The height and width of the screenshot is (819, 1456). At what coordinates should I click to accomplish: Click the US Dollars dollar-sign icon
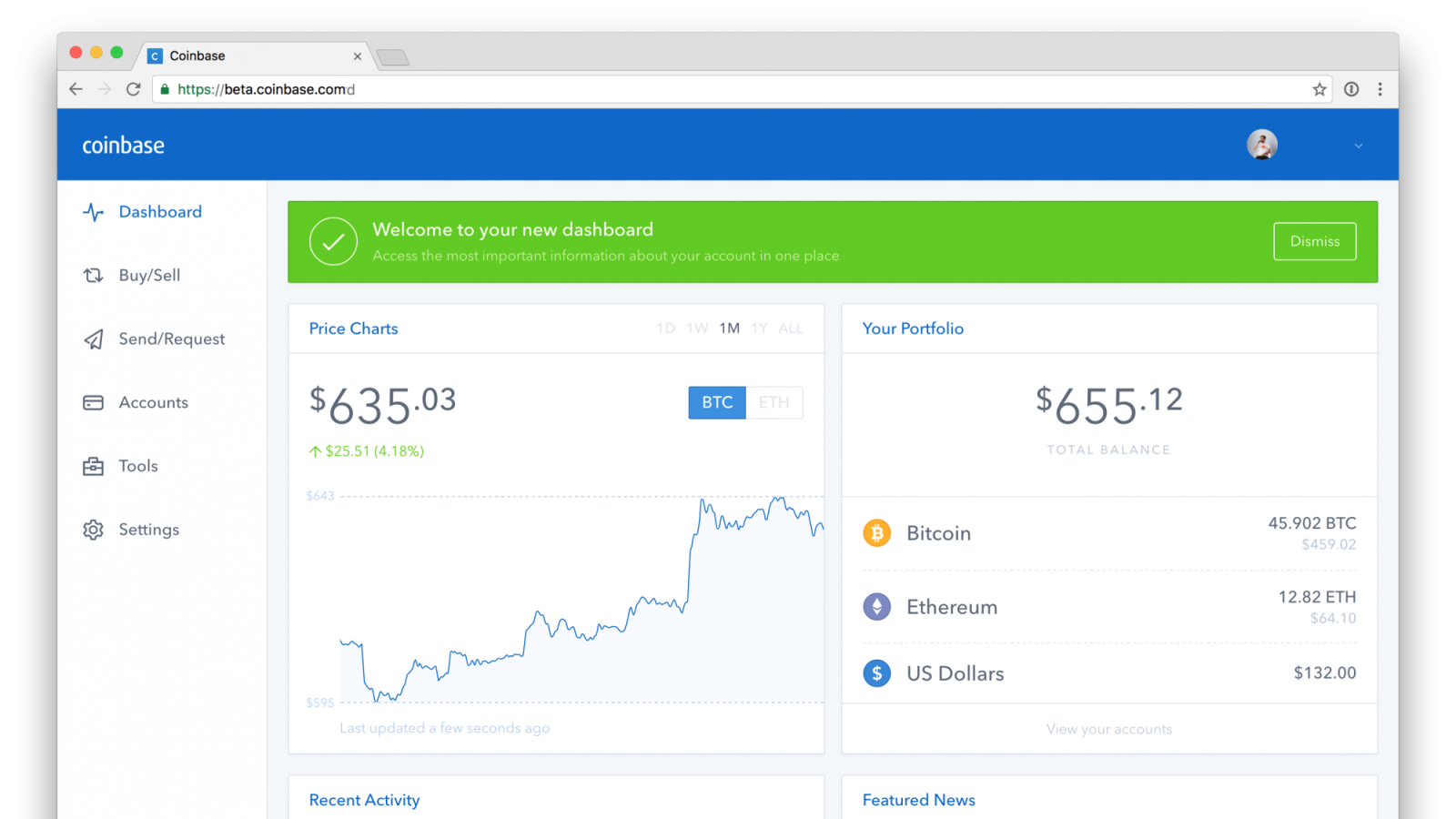(877, 673)
